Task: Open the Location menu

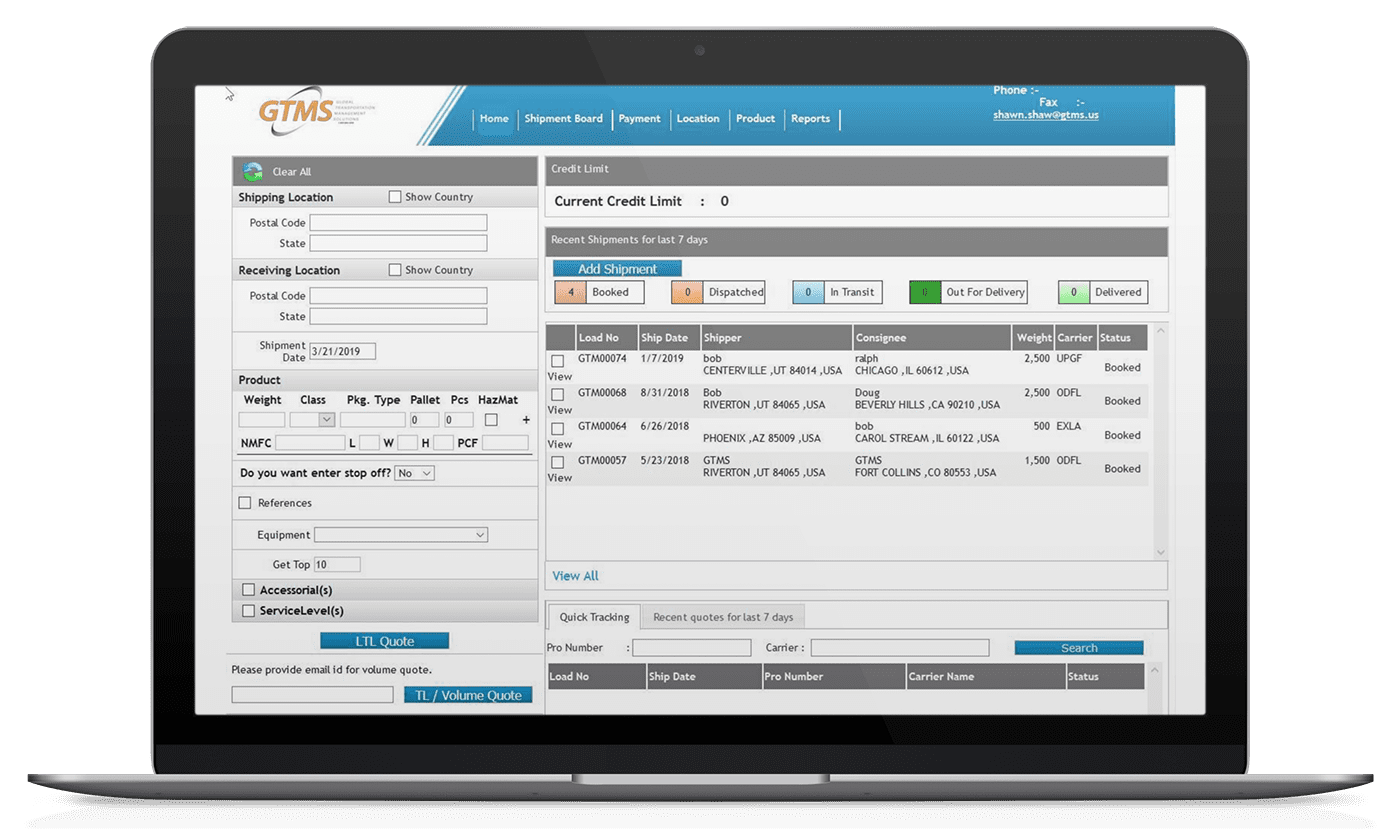Action: coord(698,119)
